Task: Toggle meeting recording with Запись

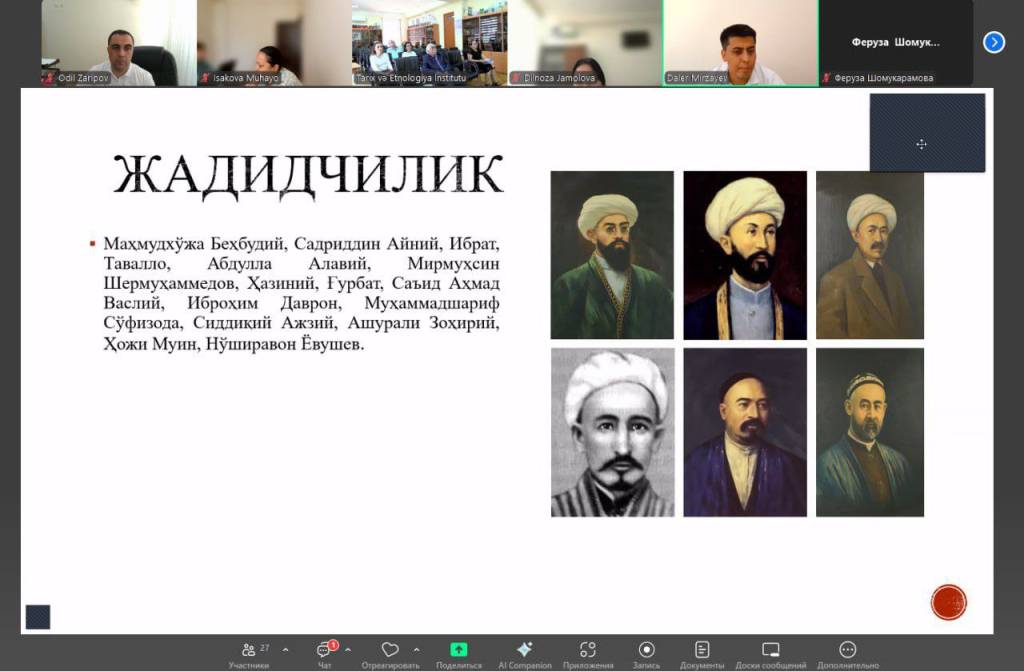Action: coord(646,650)
